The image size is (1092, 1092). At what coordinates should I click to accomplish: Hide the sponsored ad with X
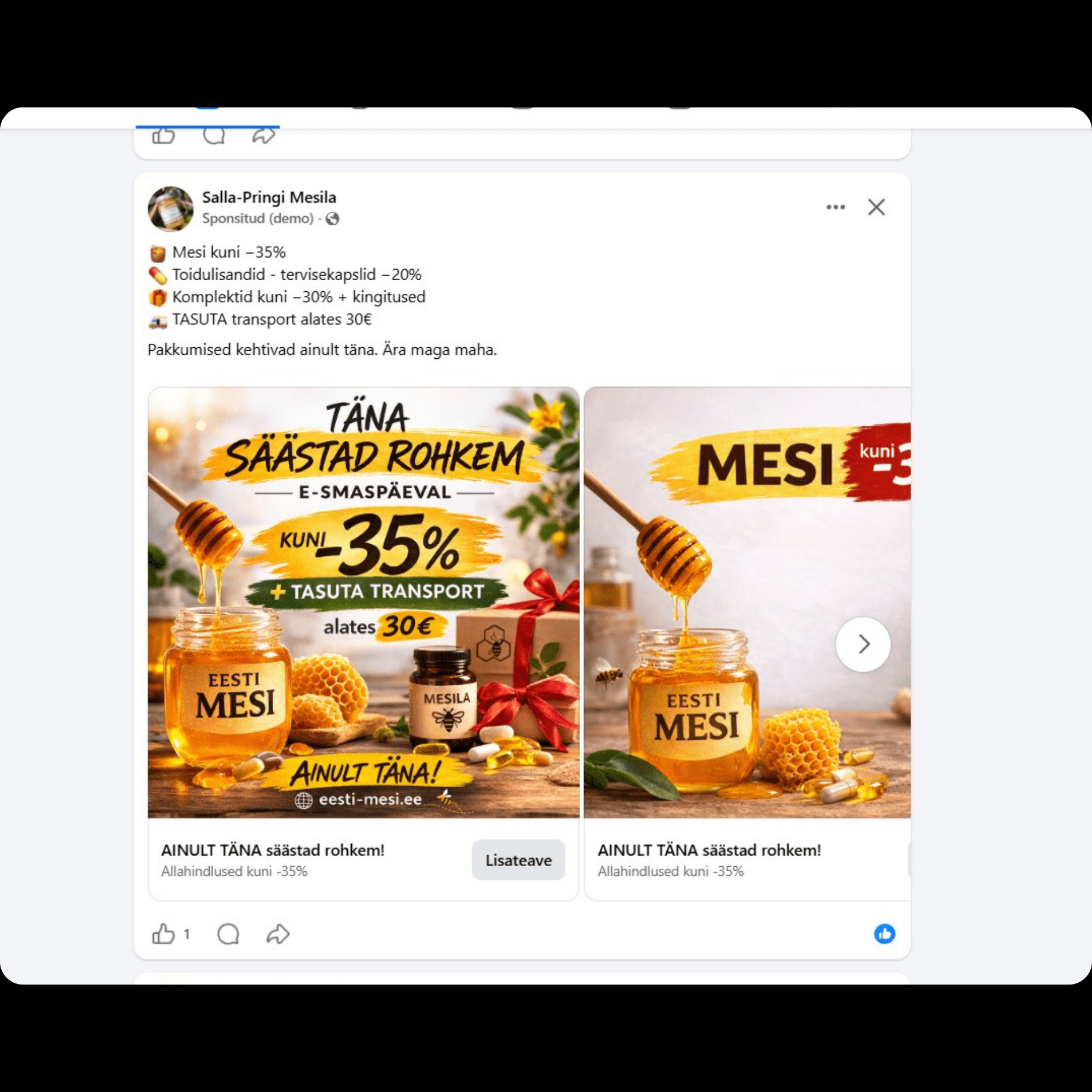point(876,207)
